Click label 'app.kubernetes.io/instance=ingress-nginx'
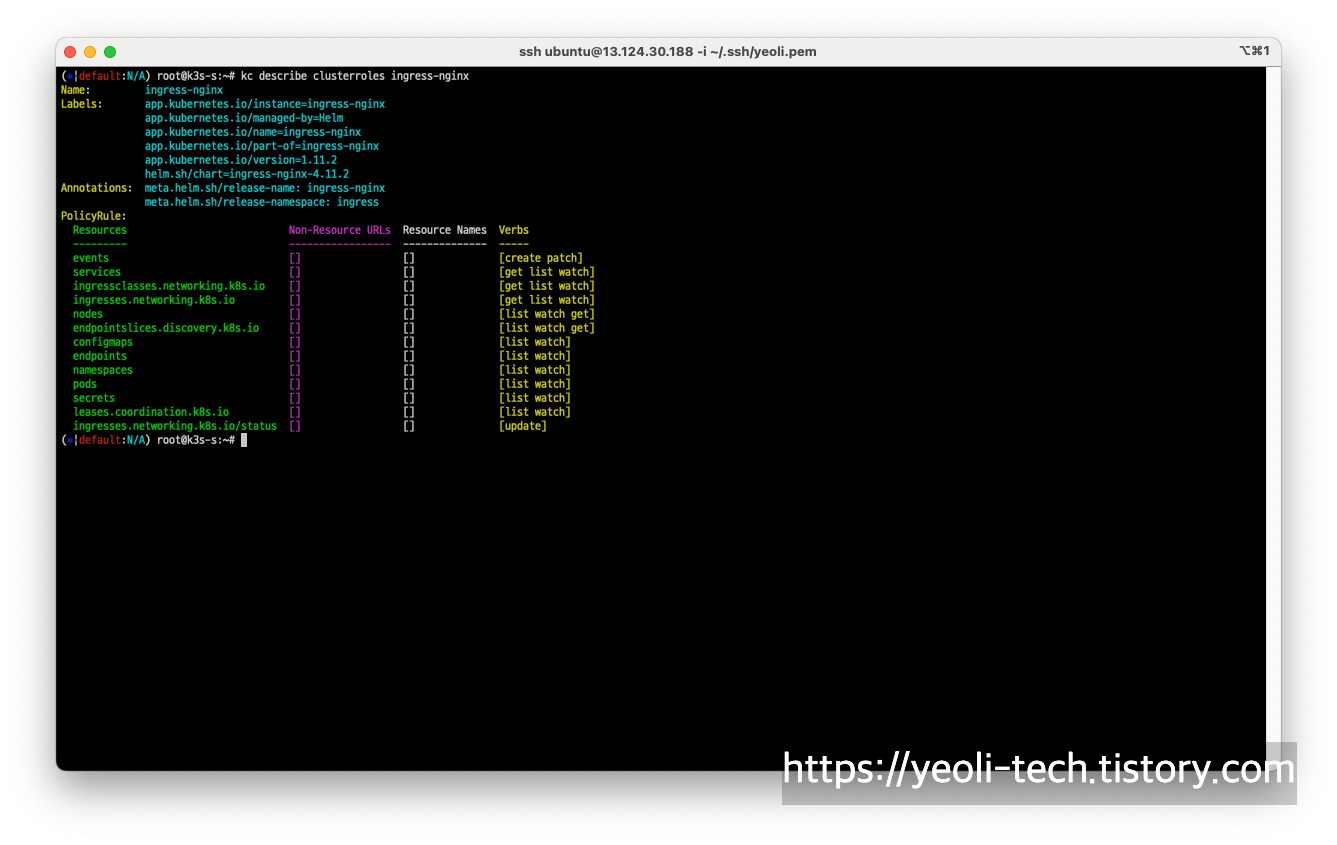Viewport: 1337px width, 845px height. [x=265, y=104]
